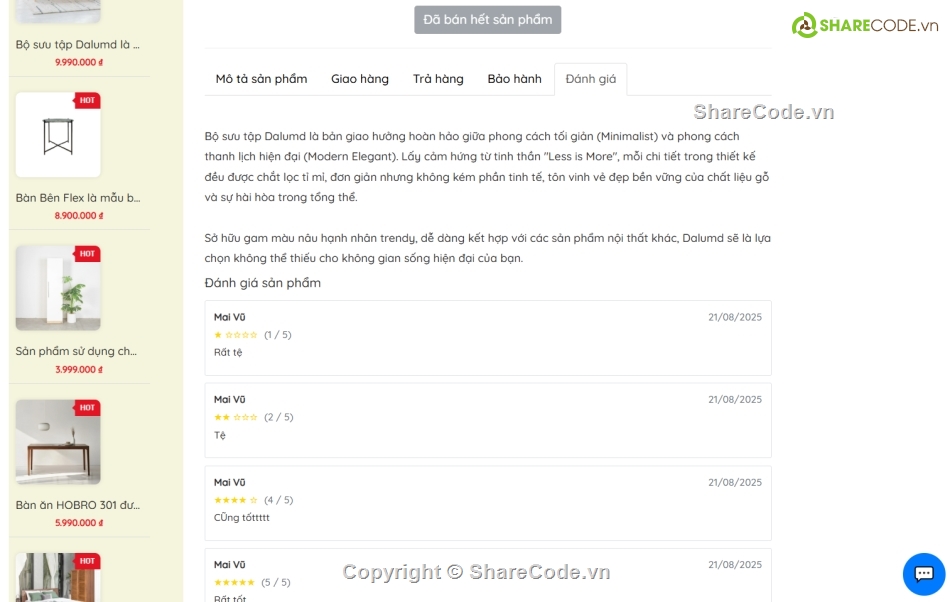Click the white cabinet with plant thumbnail
The width and height of the screenshot is (950, 602).
click(58, 289)
